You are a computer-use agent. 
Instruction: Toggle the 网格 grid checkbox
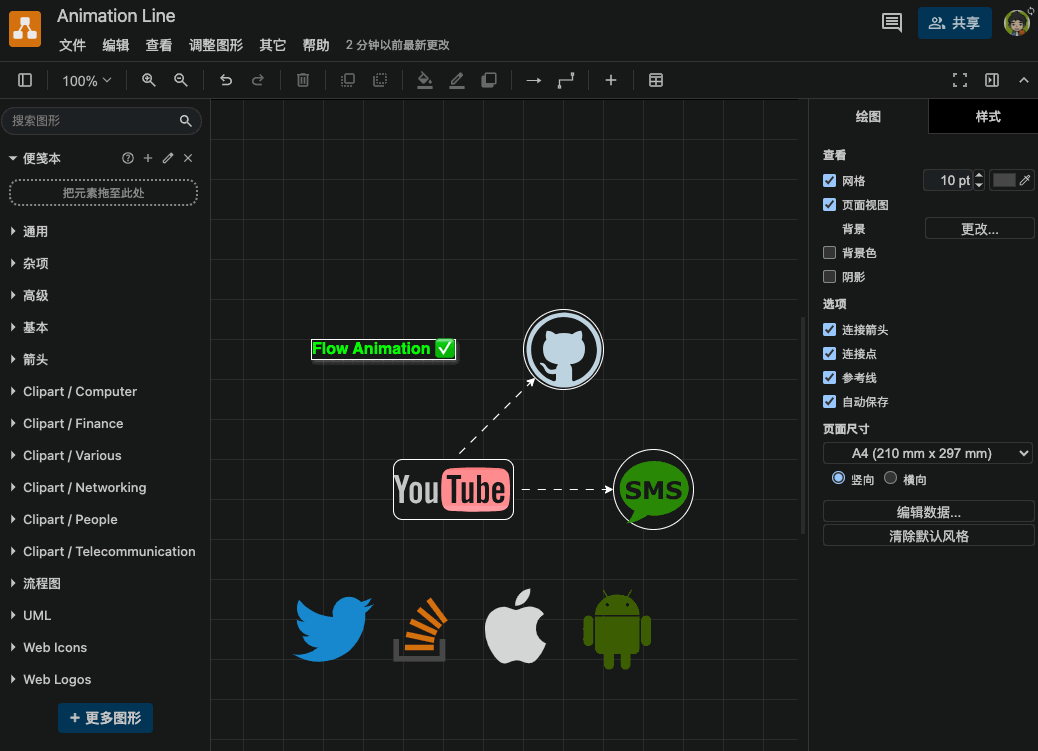pos(829,180)
